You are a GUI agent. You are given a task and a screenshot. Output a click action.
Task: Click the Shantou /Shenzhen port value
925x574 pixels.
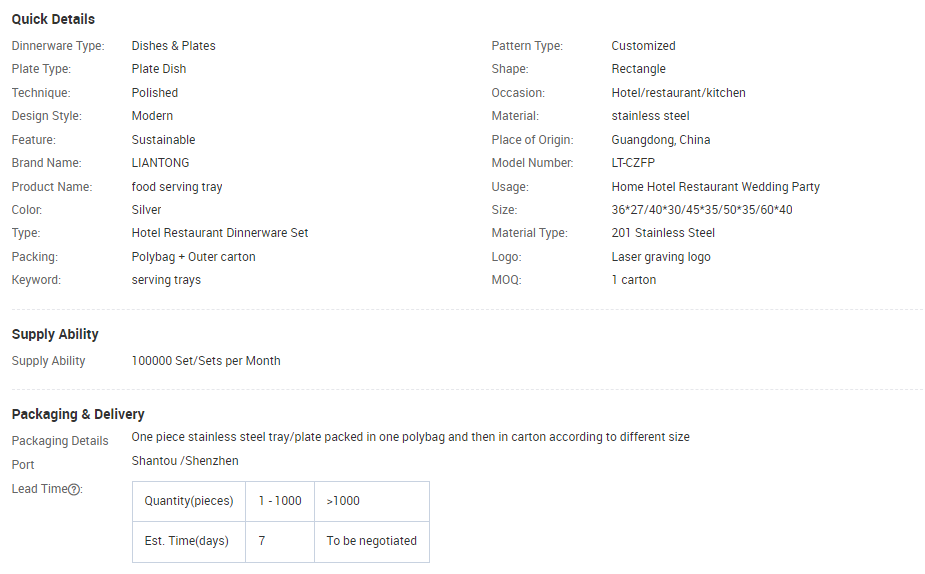[185, 461]
